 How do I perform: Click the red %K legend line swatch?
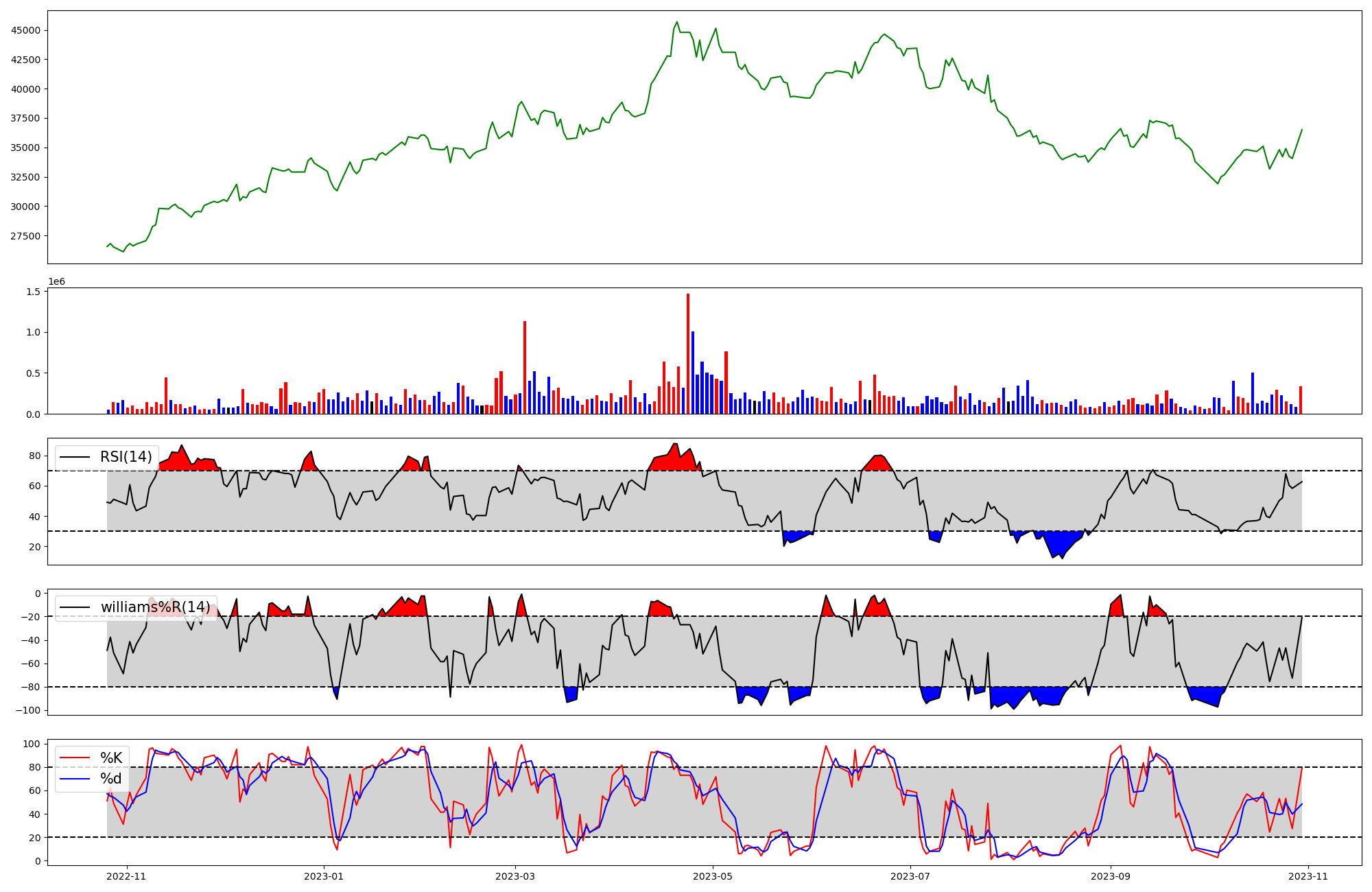tap(75, 758)
